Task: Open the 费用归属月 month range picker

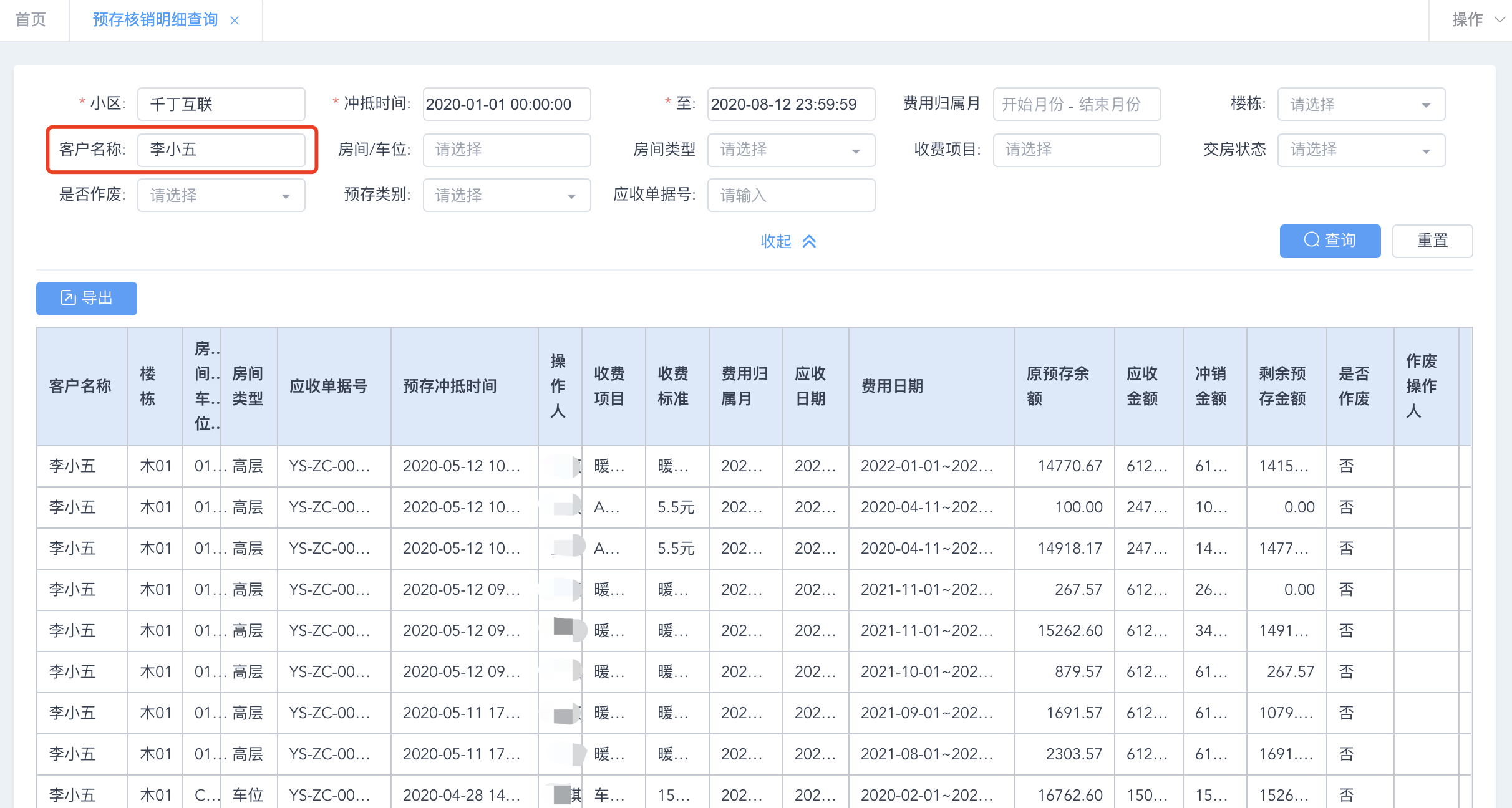Action: click(x=1077, y=104)
